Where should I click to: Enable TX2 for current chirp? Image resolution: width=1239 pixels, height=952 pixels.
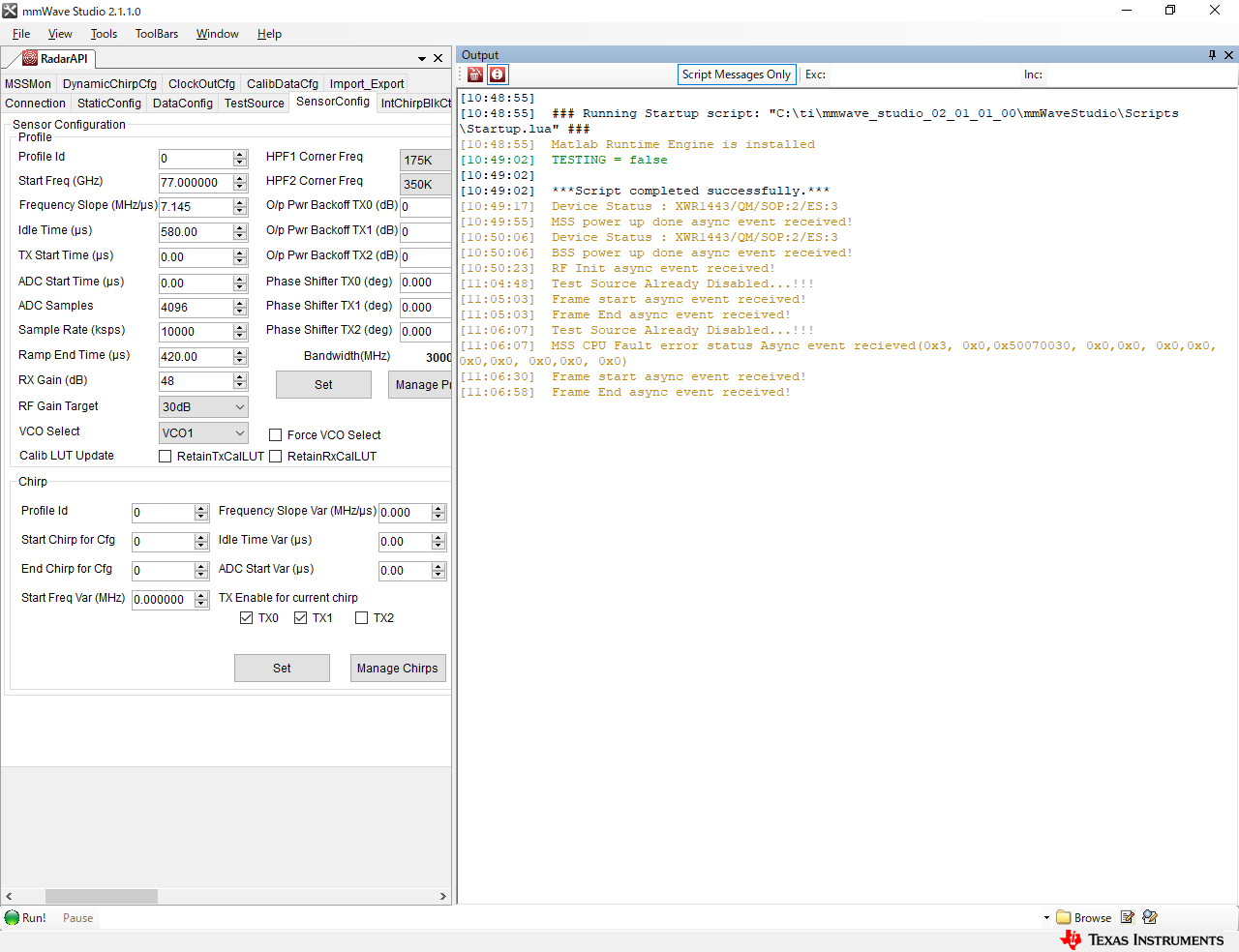tap(361, 618)
